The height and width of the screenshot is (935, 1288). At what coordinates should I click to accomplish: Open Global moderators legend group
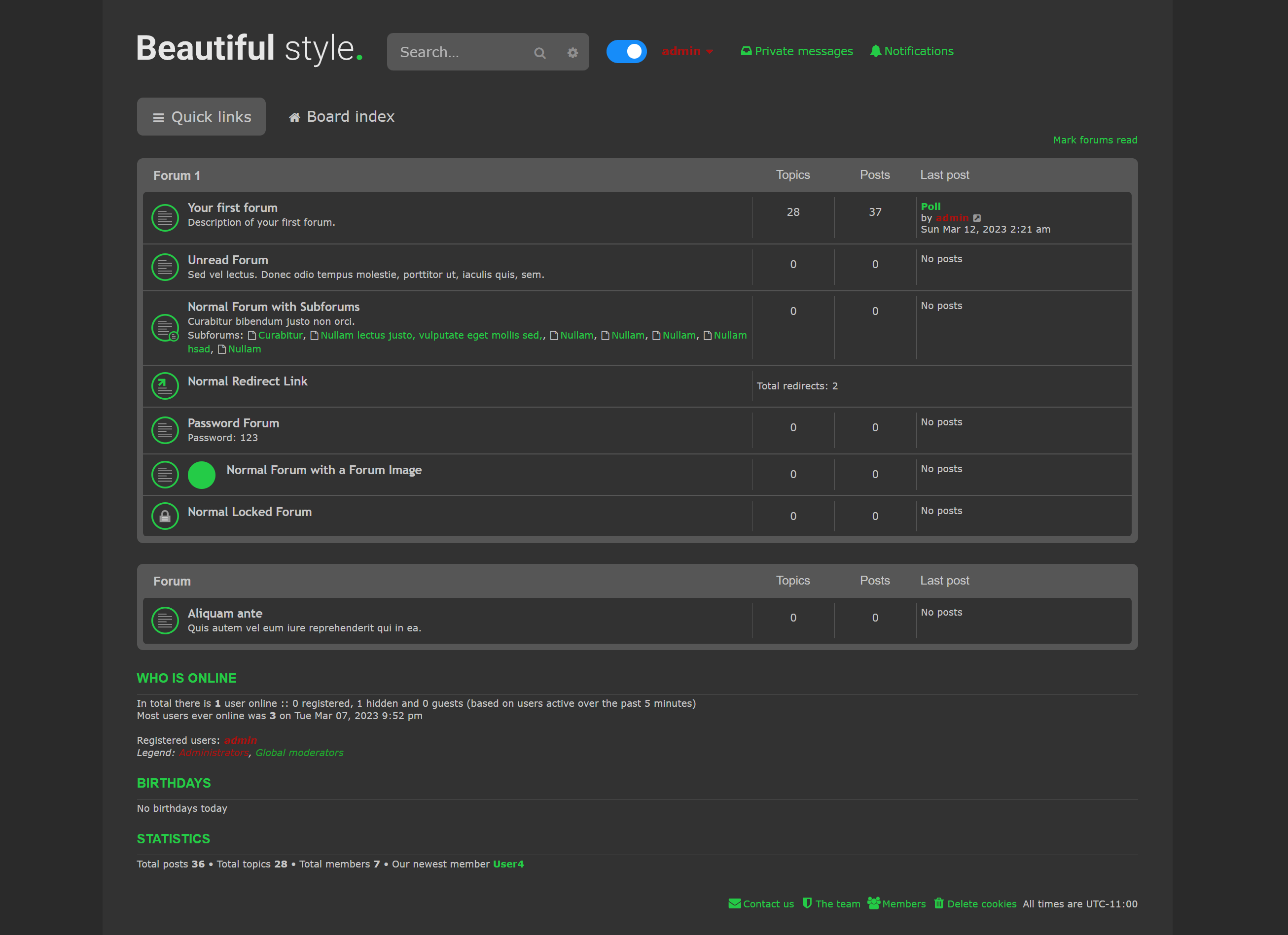coord(299,753)
